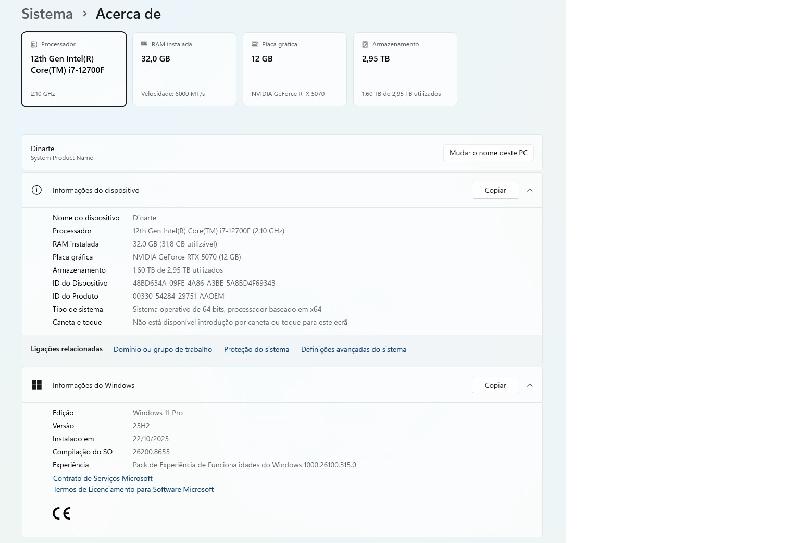Click the storage icon in Armazenamento card

(x=365, y=44)
